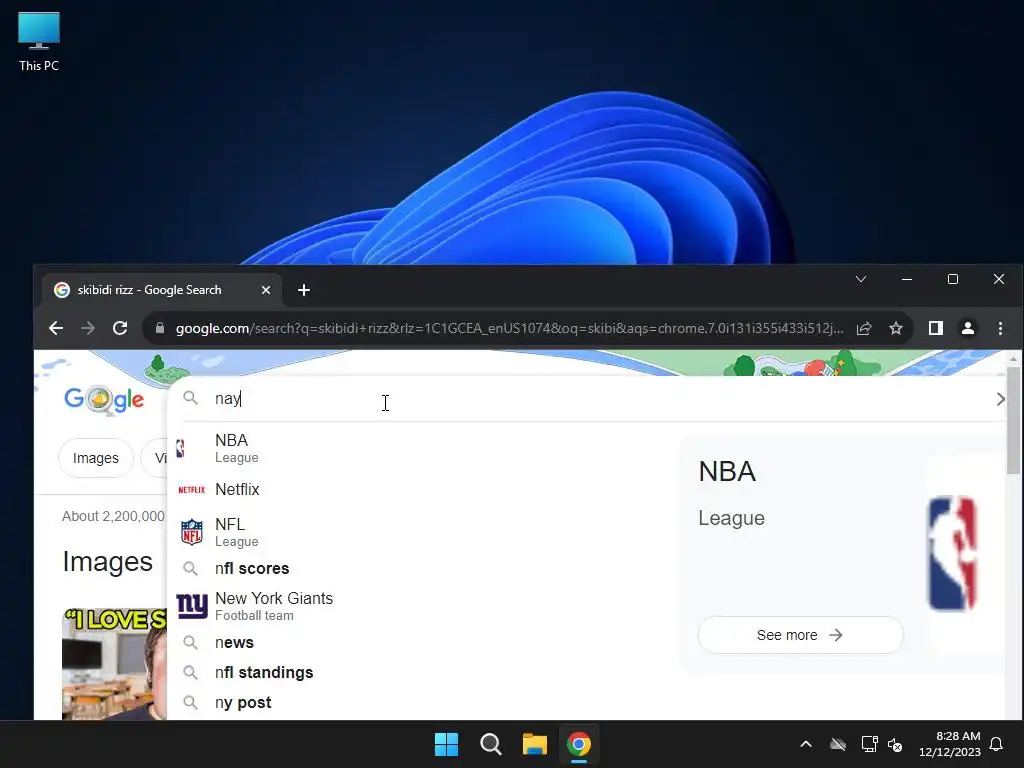Click the Images section heading

coord(108,562)
